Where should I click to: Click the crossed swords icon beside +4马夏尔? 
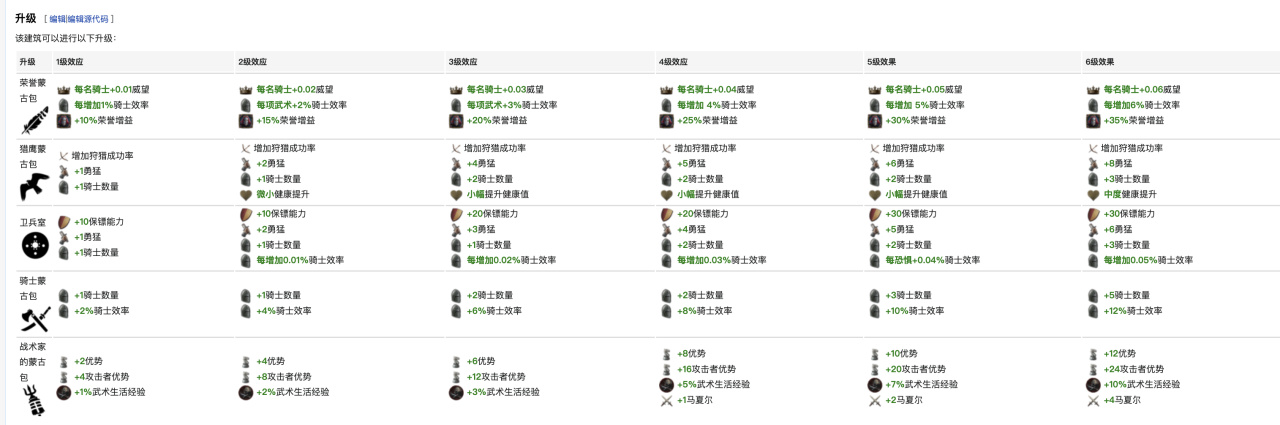tap(1093, 401)
